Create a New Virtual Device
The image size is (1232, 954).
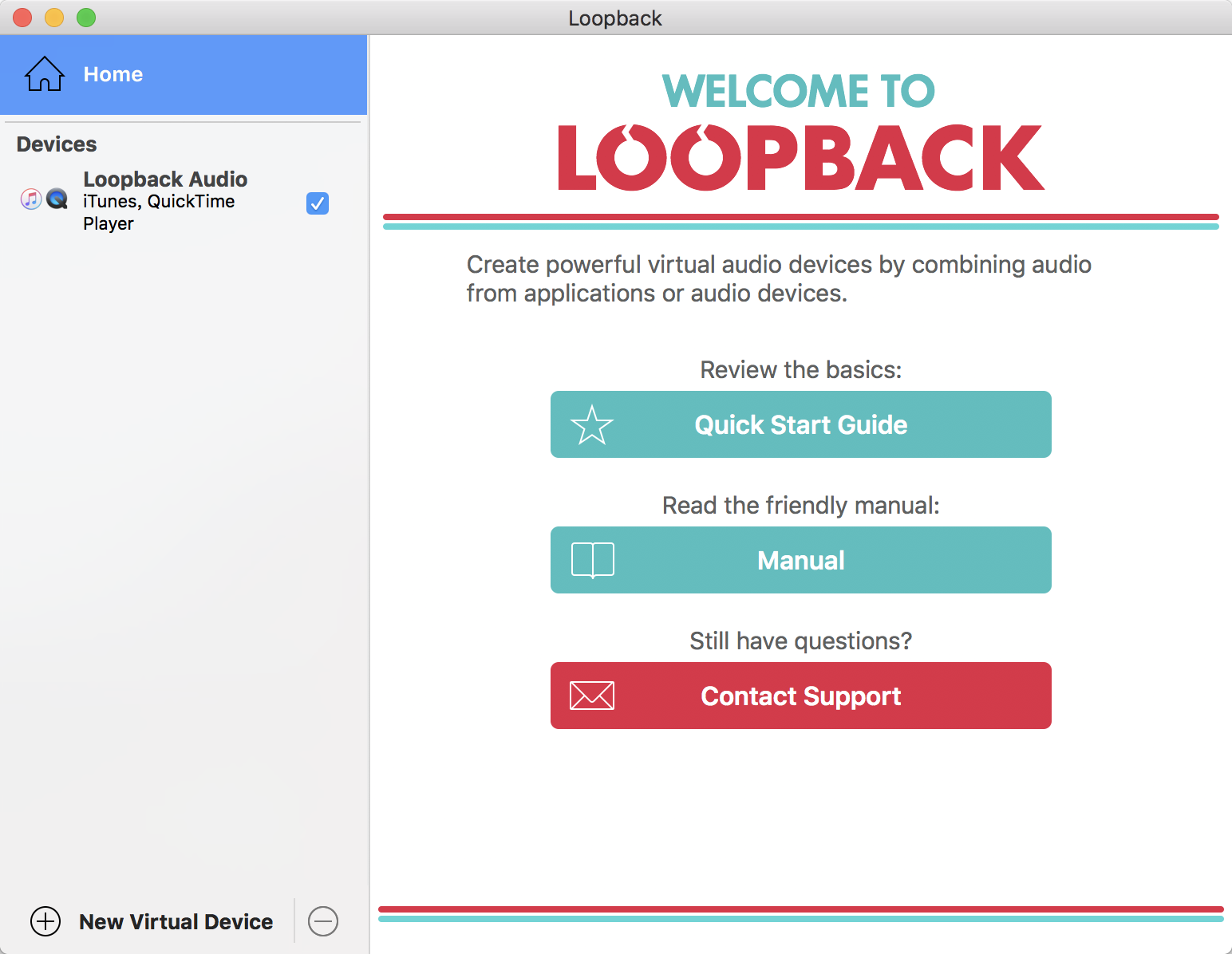[175, 921]
